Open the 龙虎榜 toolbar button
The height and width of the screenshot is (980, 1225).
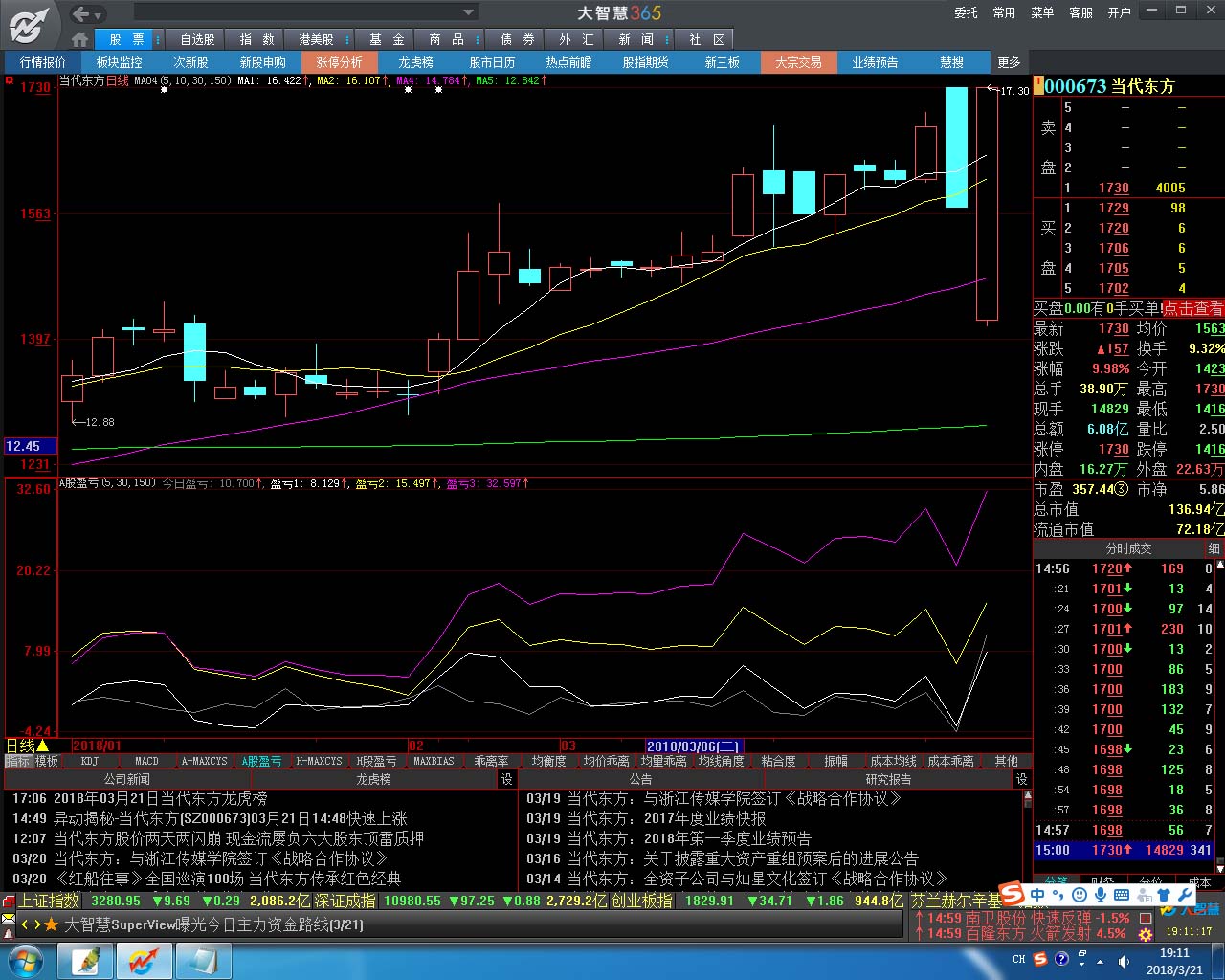[416, 62]
